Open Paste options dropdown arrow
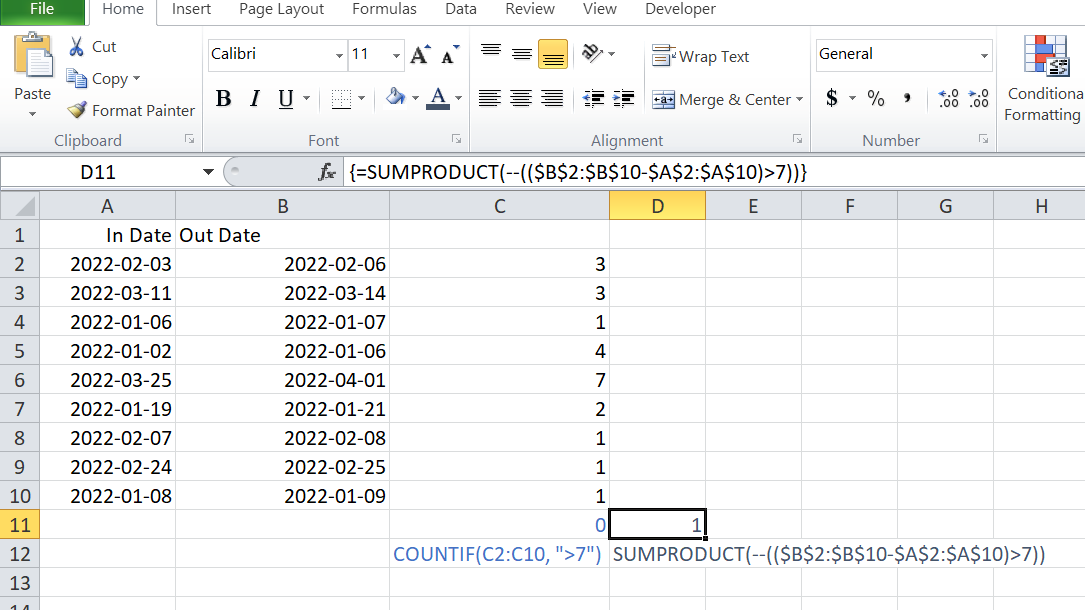Viewport: 1085px width, 610px height. (33, 113)
